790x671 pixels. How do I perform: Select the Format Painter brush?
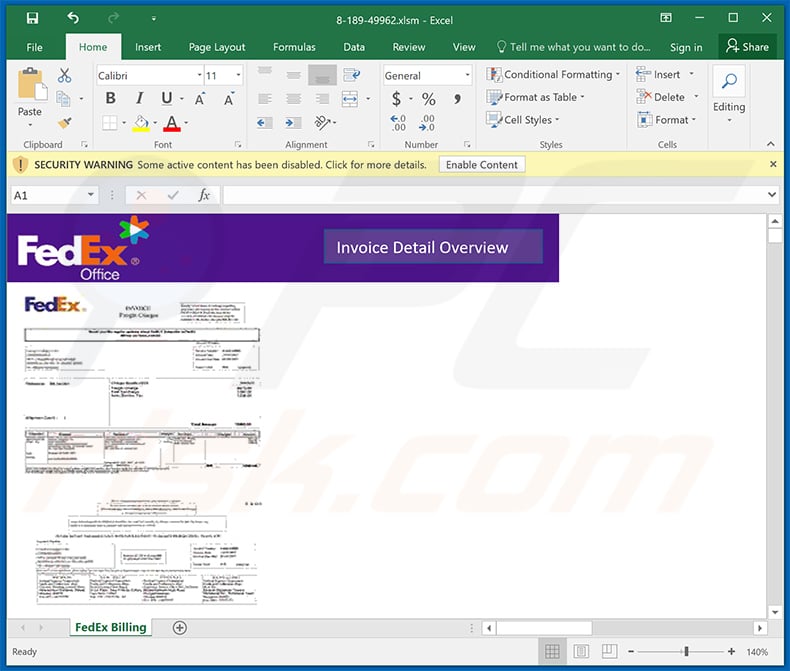[64, 122]
